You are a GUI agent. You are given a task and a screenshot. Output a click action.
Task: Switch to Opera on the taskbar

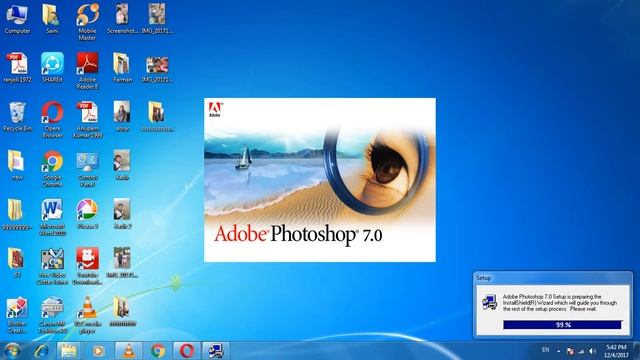187,351
